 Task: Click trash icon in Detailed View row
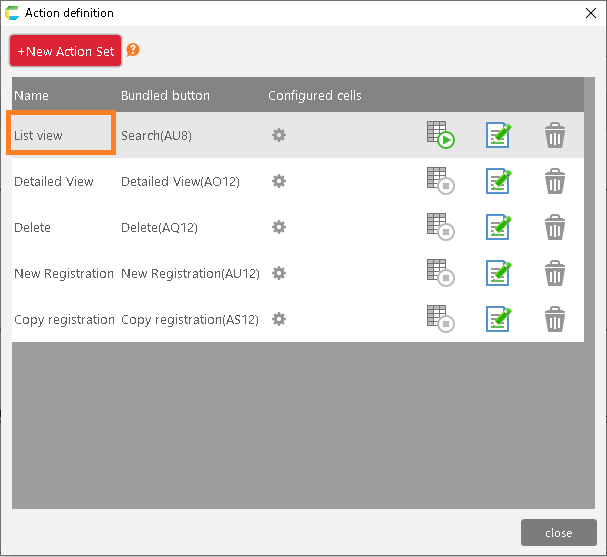555,181
